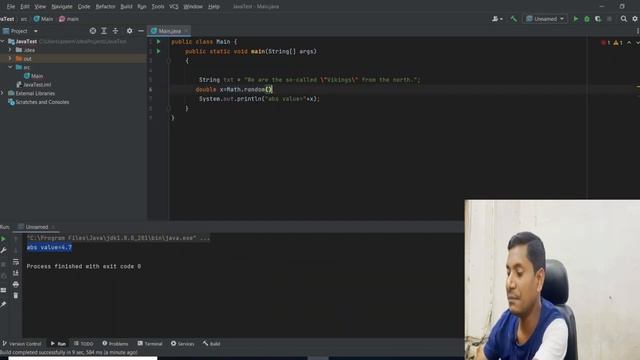Image resolution: width=640 pixels, height=360 pixels.
Task: Open Search Everywhere magnifier icon
Action: 624,19
